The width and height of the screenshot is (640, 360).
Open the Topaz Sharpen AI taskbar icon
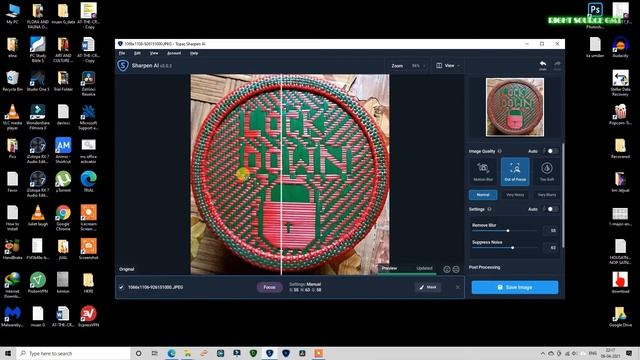pyautogui.click(x=269, y=353)
